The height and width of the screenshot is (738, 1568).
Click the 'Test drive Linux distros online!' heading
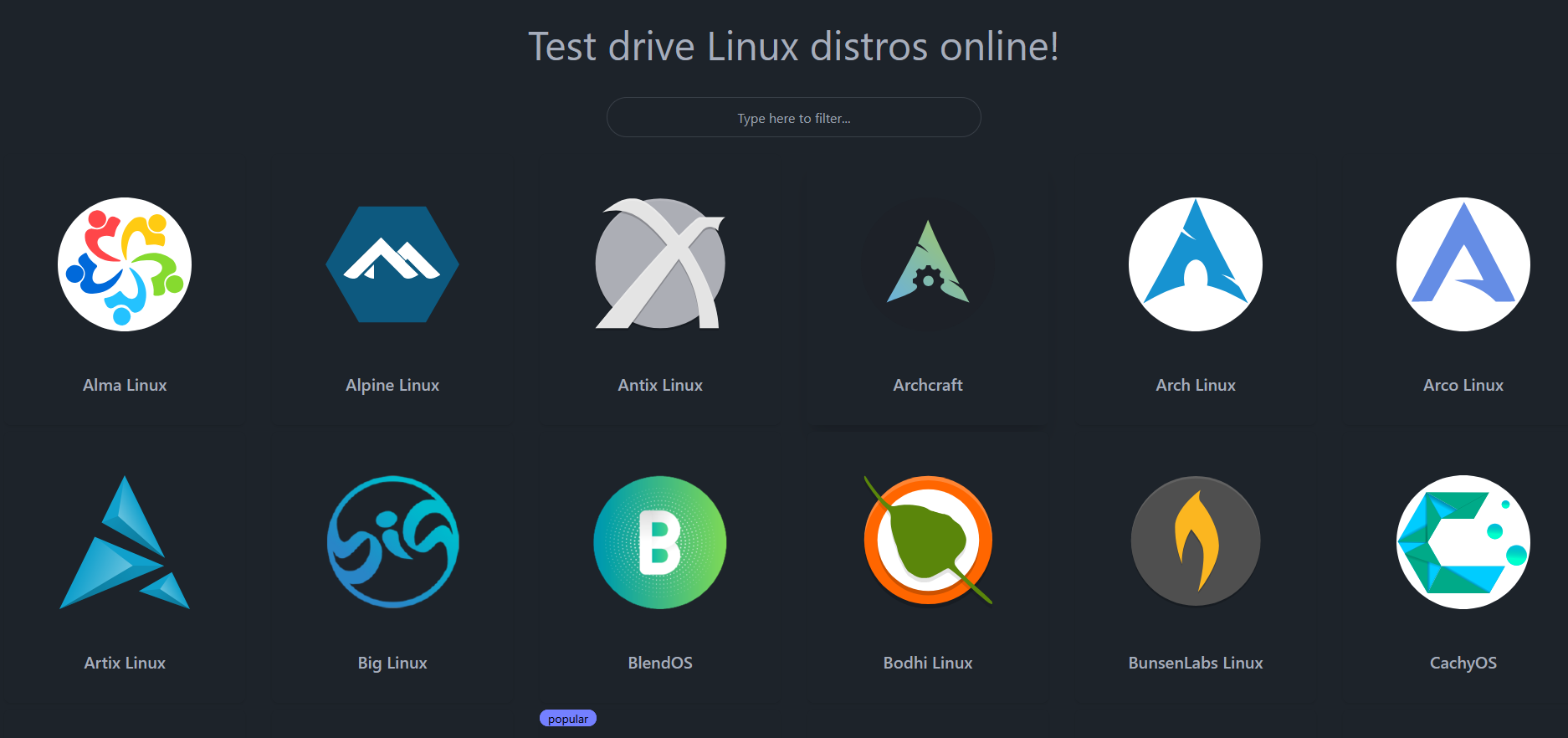pyautogui.click(x=794, y=46)
